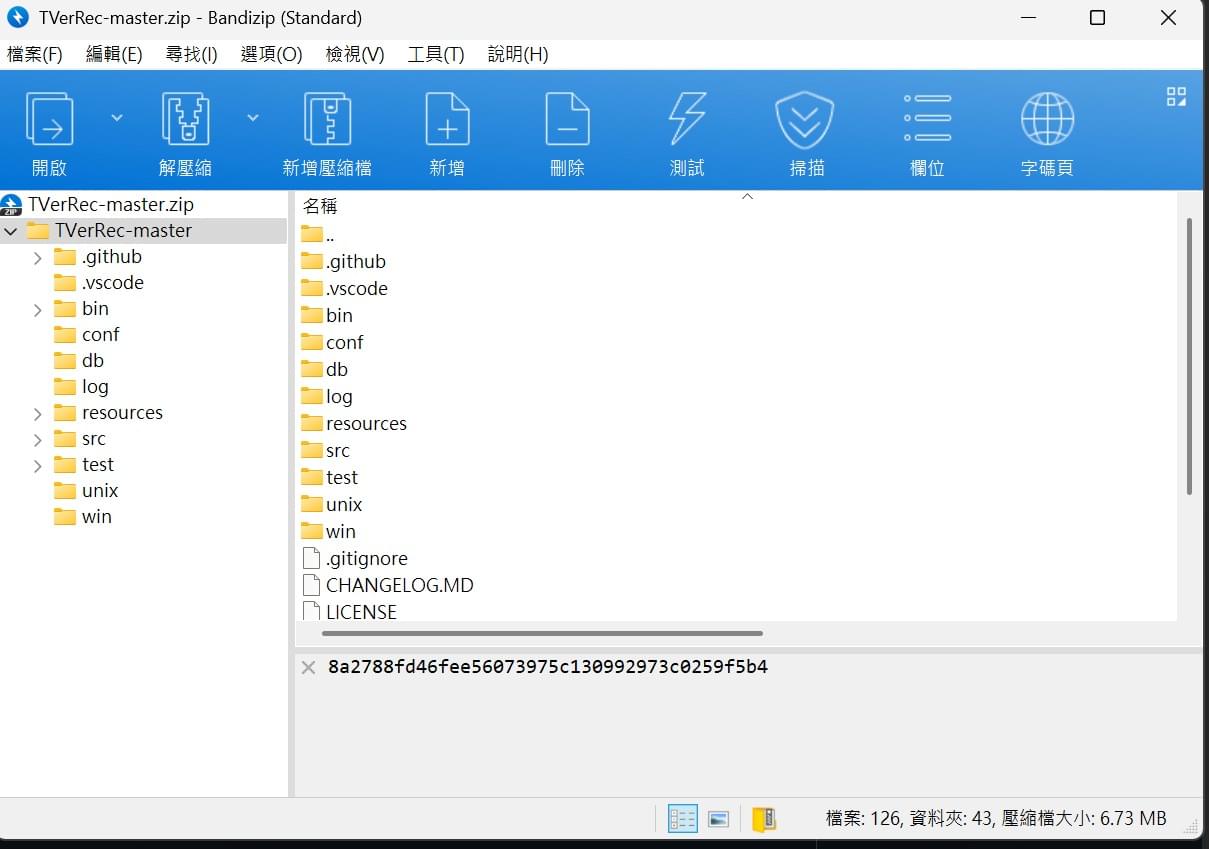Select the .gitignore file
This screenshot has height=849, width=1209.
coord(354,559)
